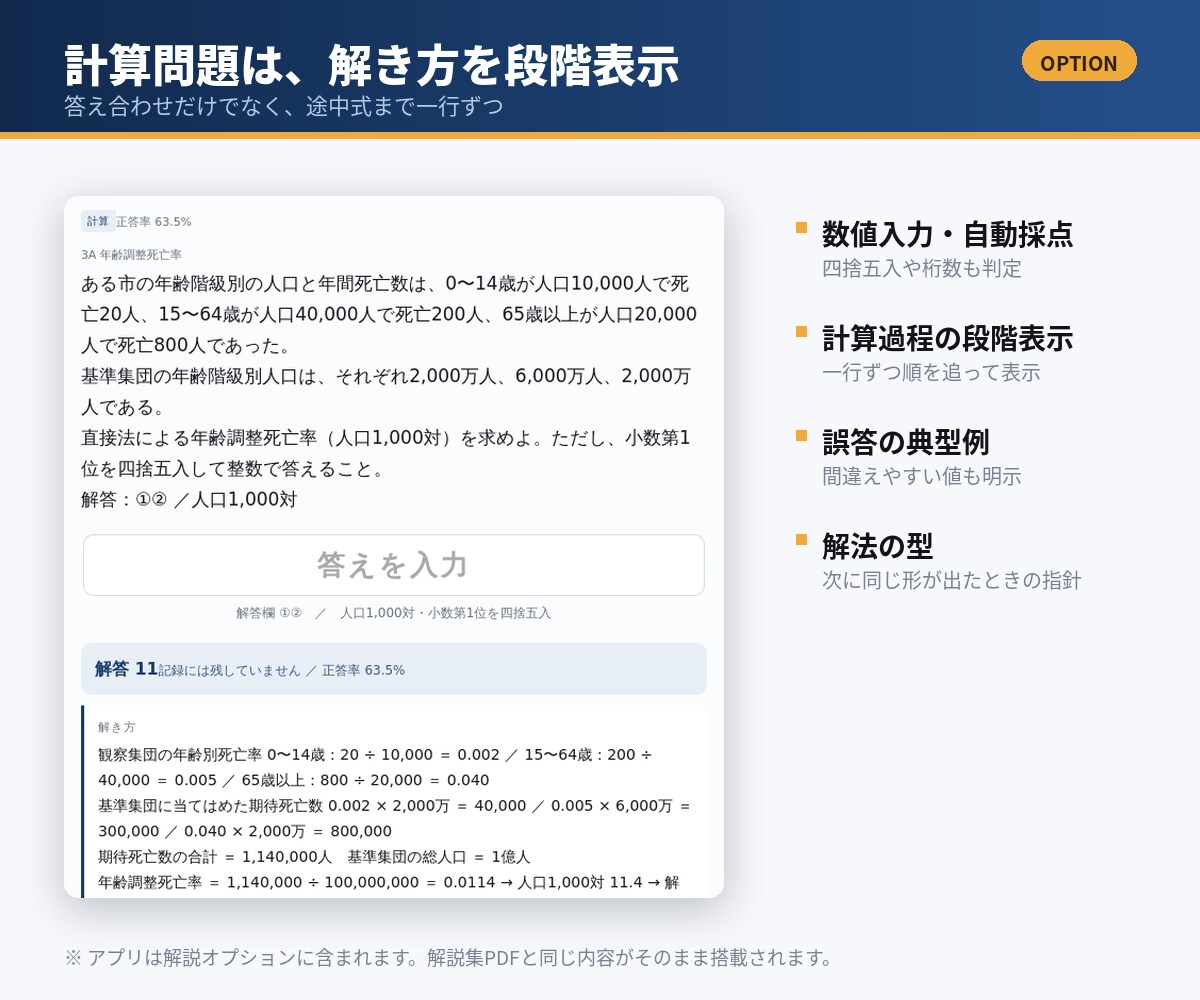The width and height of the screenshot is (1200, 1000).
Task: Click the 四捨五入や桁数も判定 description
Action: 922,268
